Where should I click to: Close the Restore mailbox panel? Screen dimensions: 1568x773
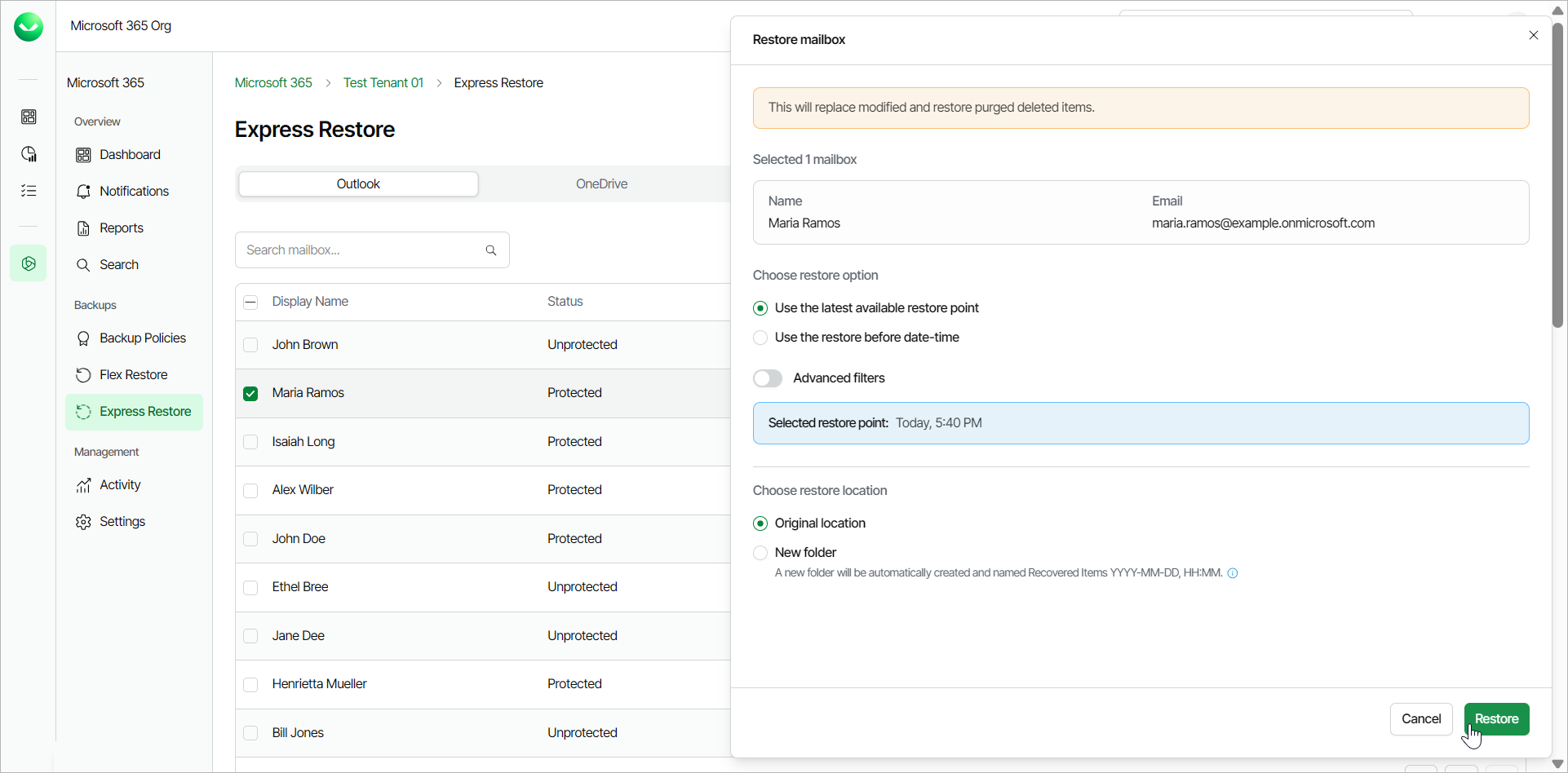point(1534,35)
